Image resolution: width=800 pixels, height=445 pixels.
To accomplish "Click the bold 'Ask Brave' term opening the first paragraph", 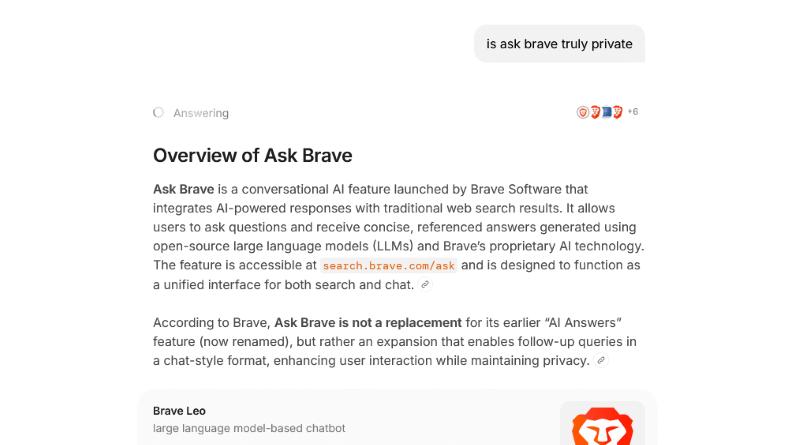I will coord(183,189).
